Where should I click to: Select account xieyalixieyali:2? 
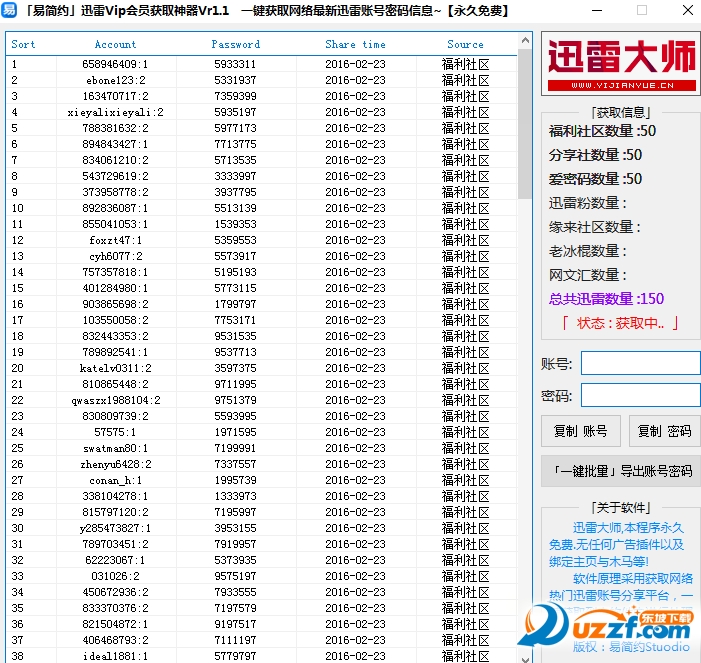115,112
